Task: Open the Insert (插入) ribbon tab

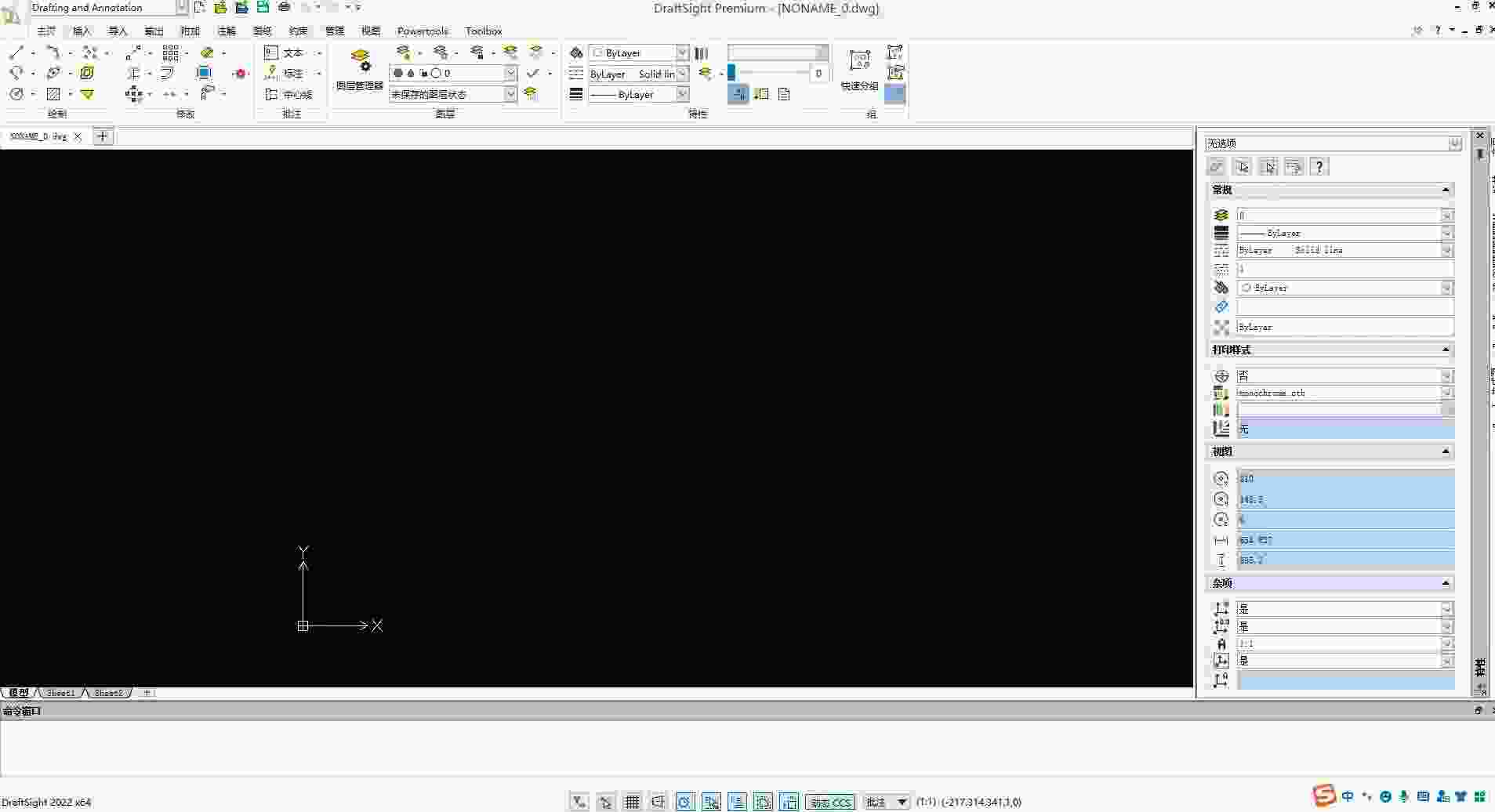Action: [82, 31]
